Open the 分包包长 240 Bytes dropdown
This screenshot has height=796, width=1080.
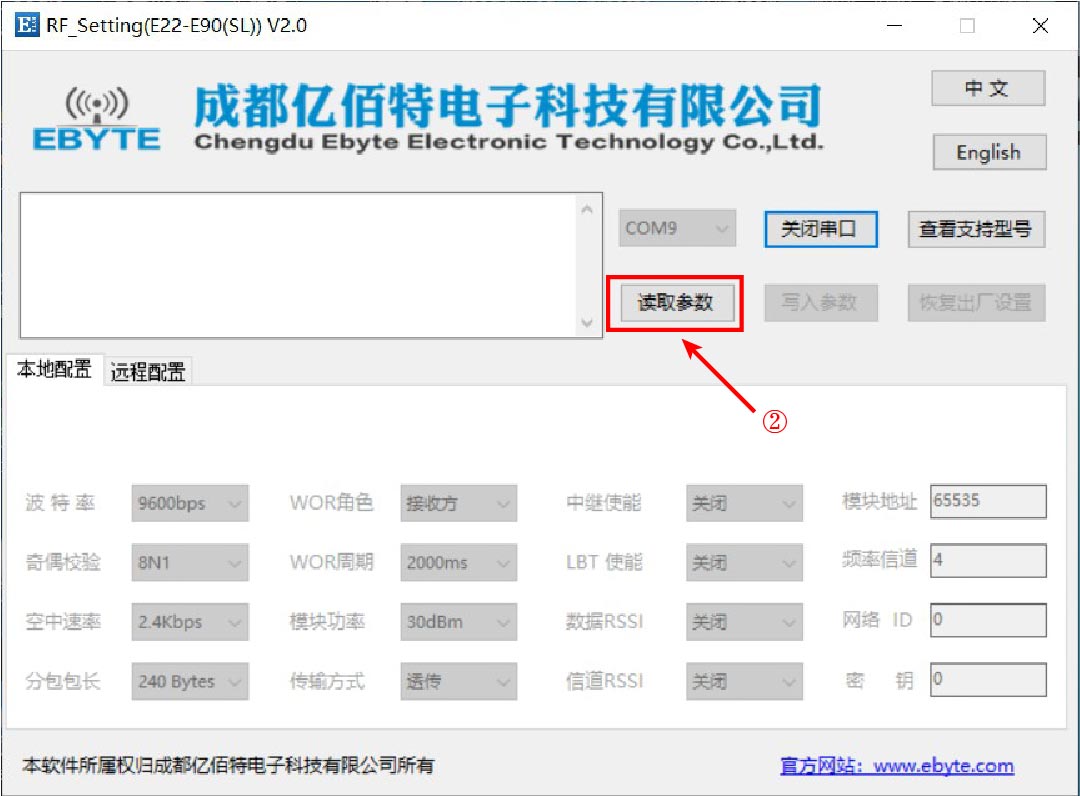[x=190, y=681]
